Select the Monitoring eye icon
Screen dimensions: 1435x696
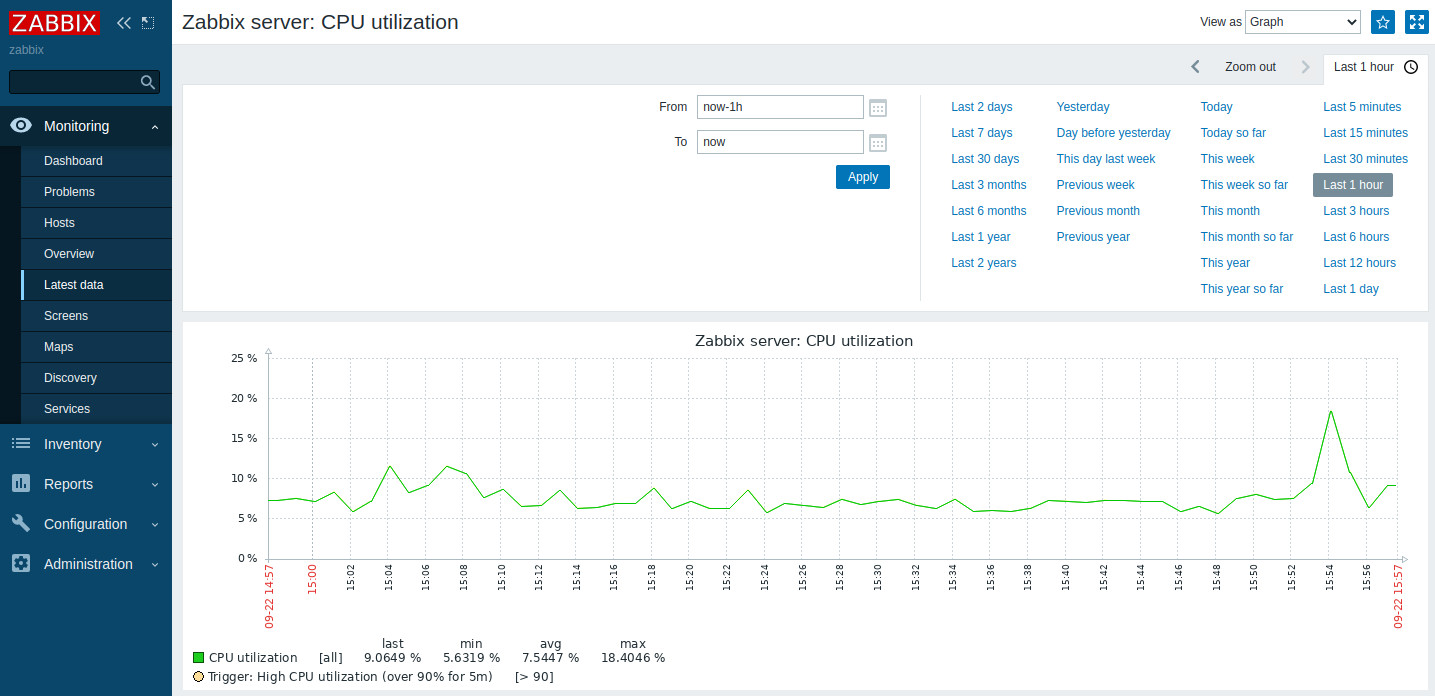point(20,125)
